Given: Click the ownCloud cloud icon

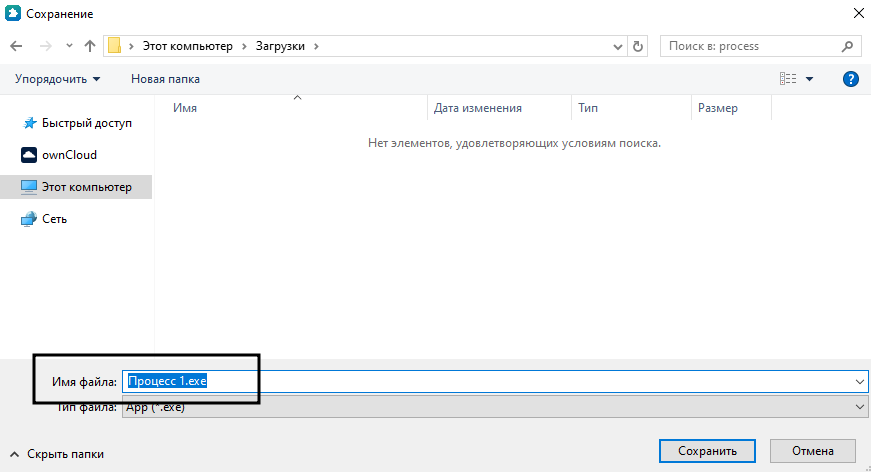Looking at the screenshot, I should pos(29,155).
